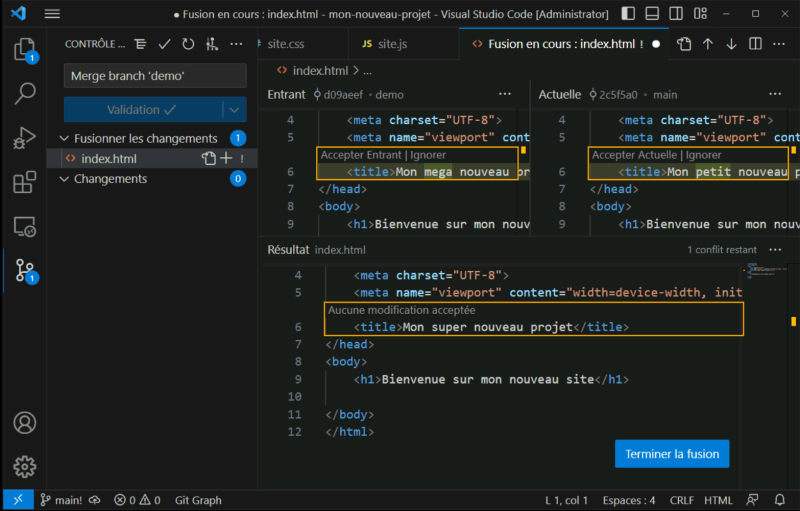The height and width of the screenshot is (511, 800).
Task: Switch to the site.css tab
Action: 286,44
